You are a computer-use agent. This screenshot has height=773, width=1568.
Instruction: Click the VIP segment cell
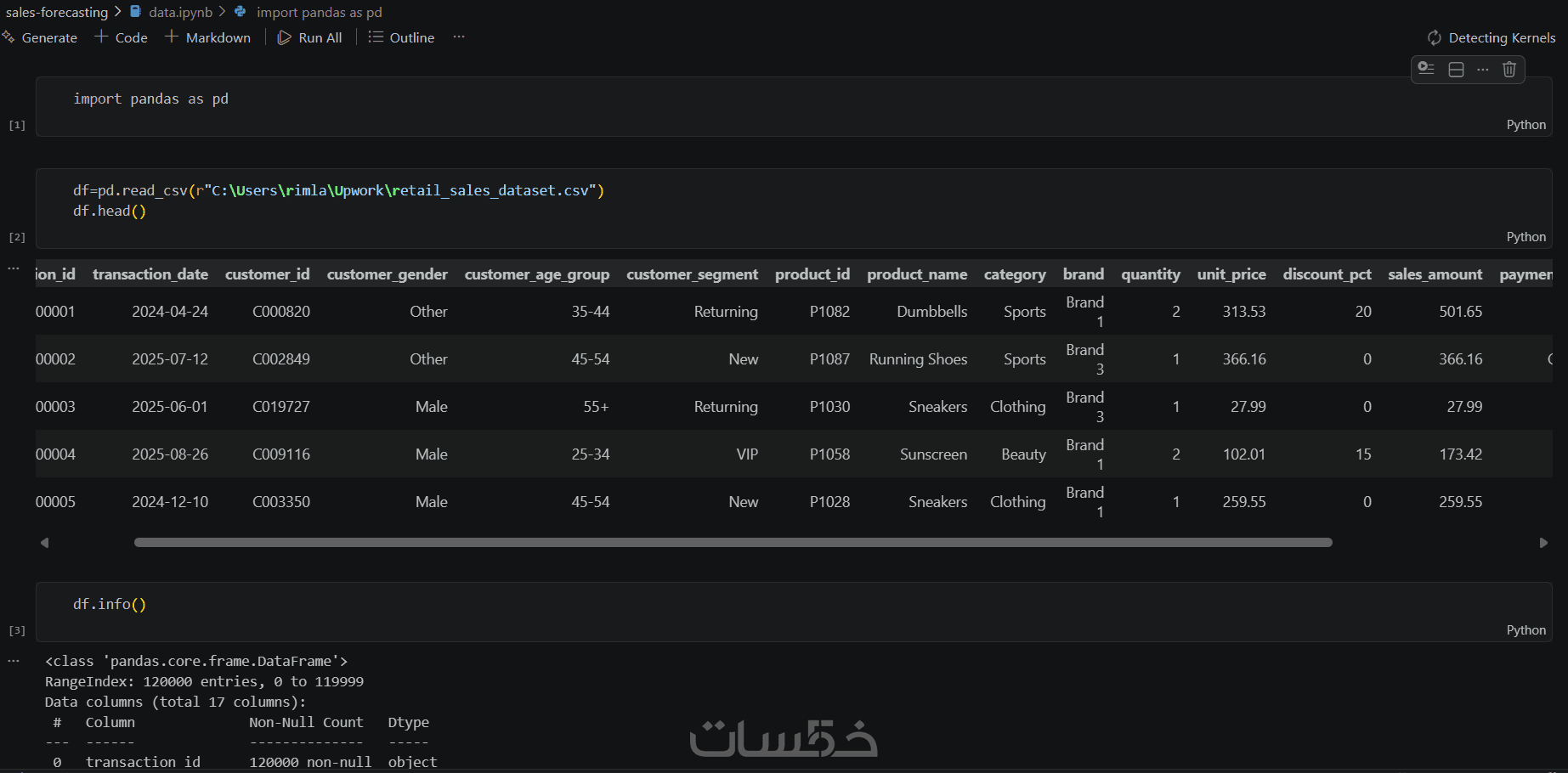pyautogui.click(x=747, y=454)
